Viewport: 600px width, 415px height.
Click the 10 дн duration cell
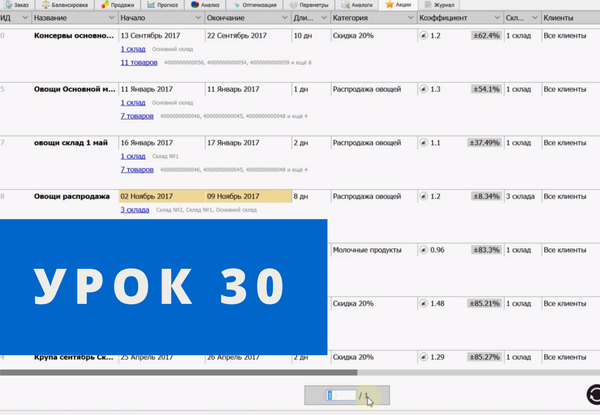303,36
